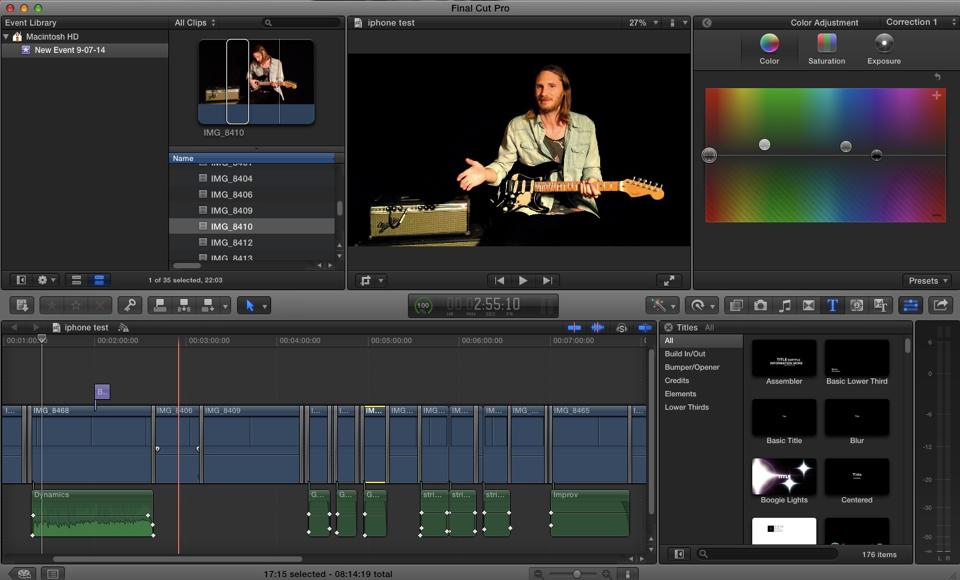Collapse the Macintosh HD disclosure triangle

click(x=6, y=37)
